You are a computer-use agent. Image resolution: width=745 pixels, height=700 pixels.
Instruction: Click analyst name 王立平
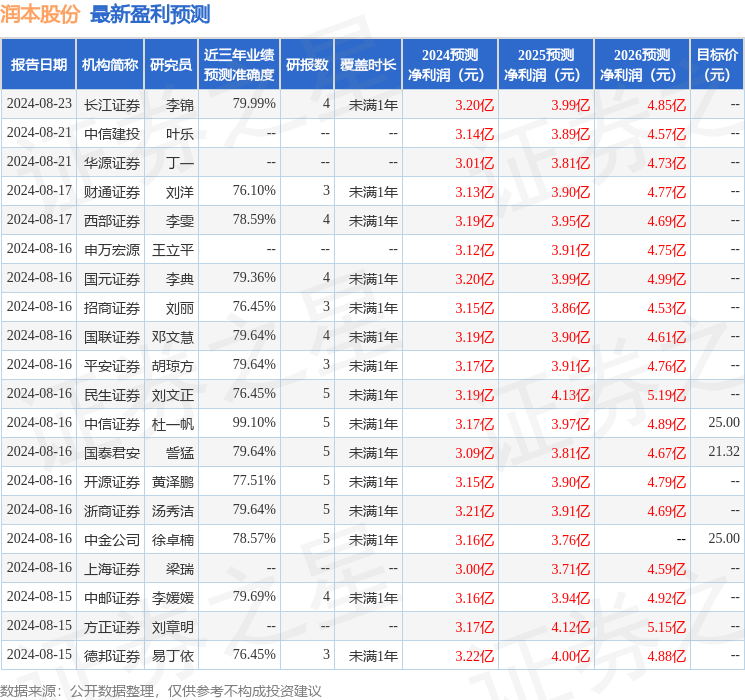[172, 250]
